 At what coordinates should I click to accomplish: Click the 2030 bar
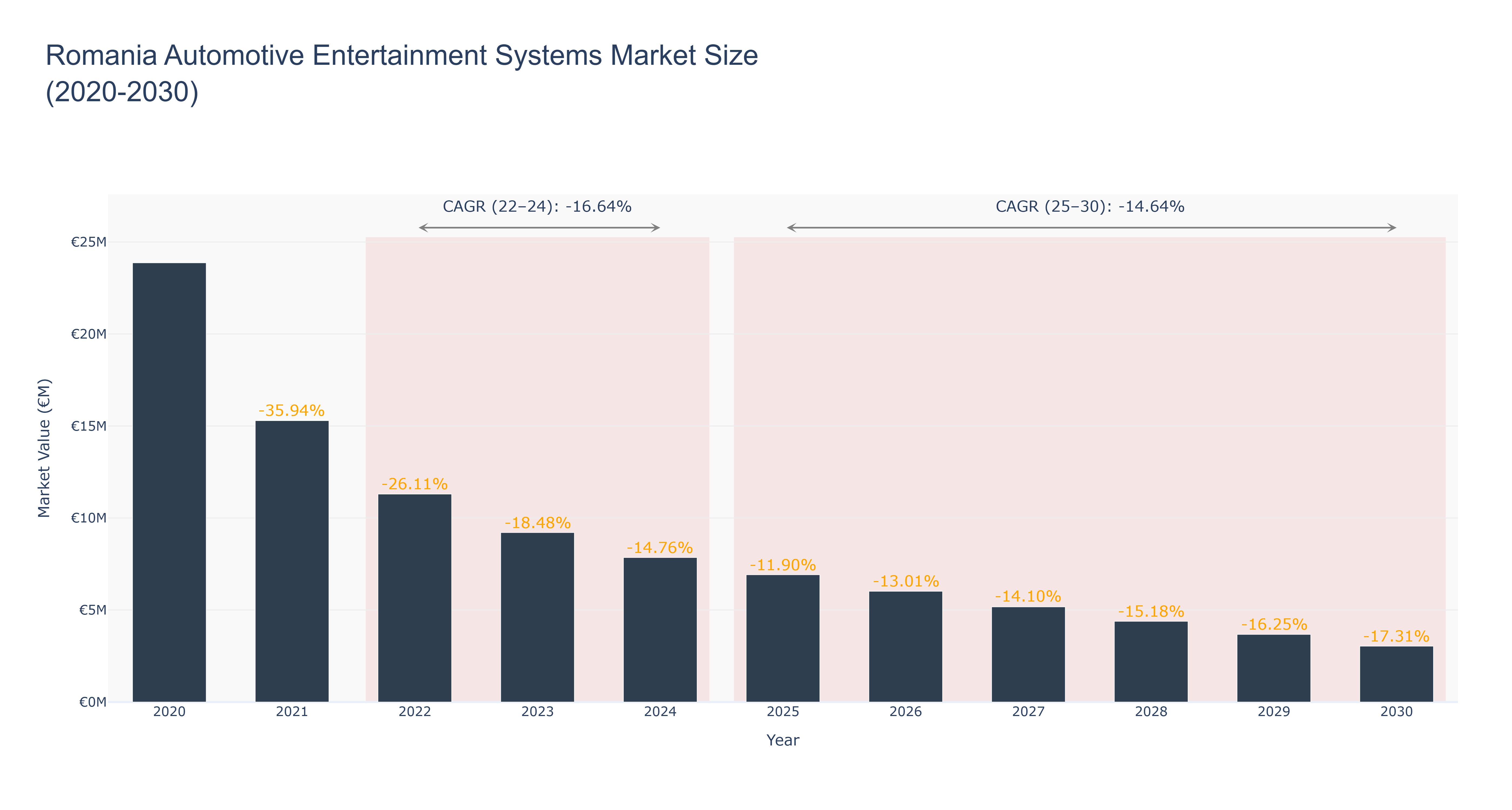(1396, 674)
